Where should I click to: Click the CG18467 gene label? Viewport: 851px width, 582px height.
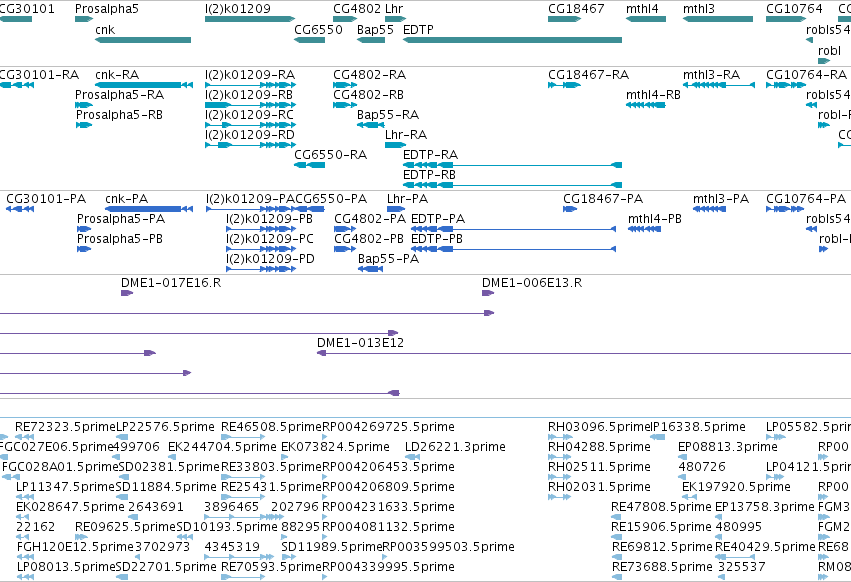(576, 9)
